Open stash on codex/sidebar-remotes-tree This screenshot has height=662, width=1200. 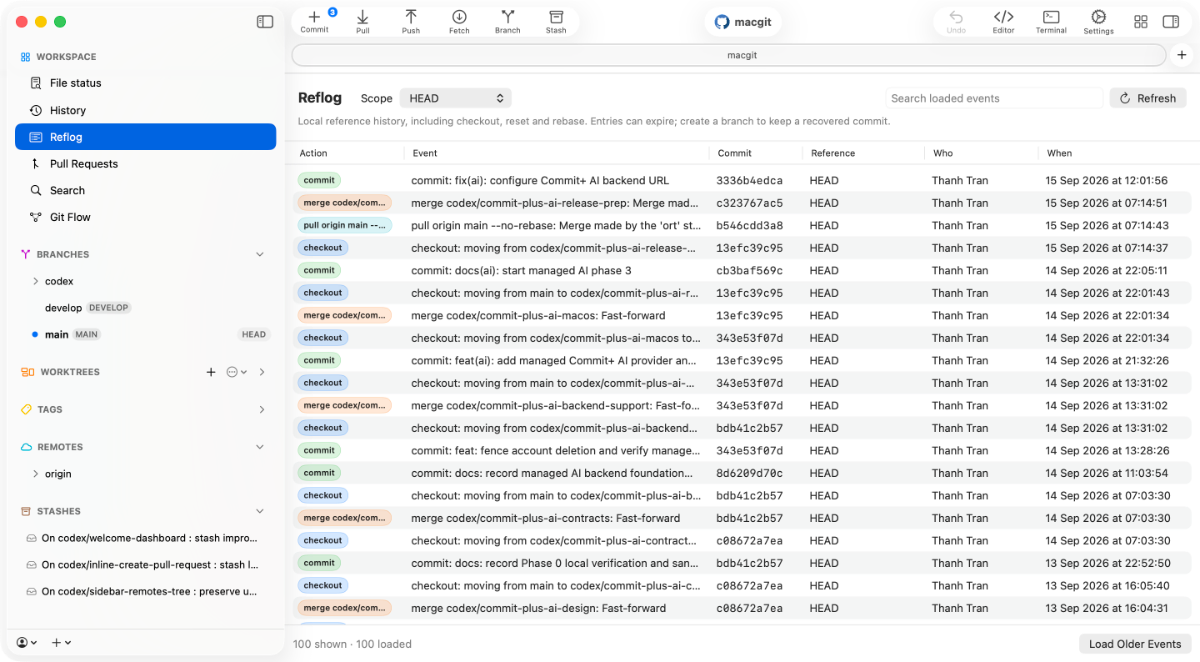[145, 591]
